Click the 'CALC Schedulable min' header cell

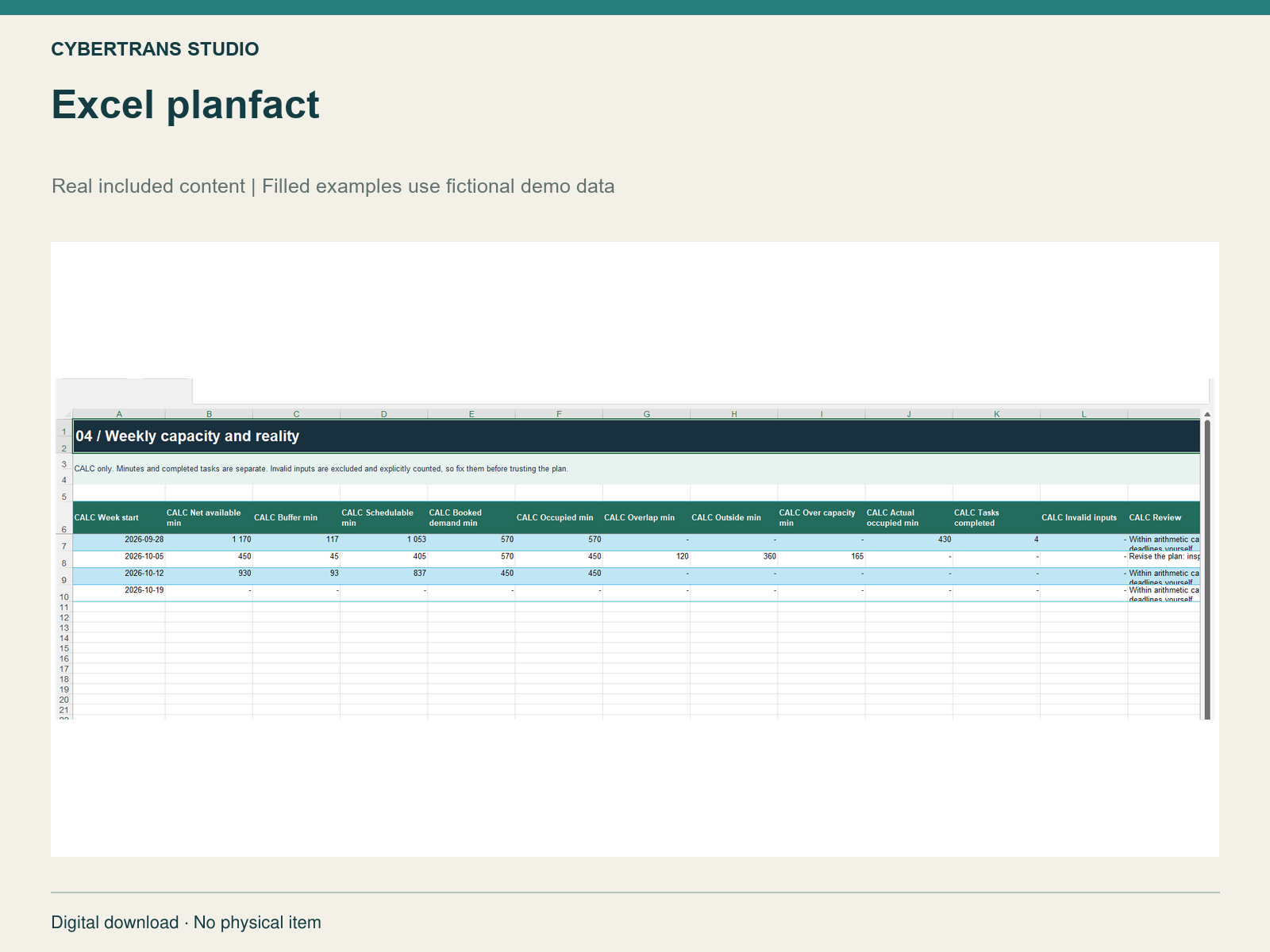click(x=384, y=518)
